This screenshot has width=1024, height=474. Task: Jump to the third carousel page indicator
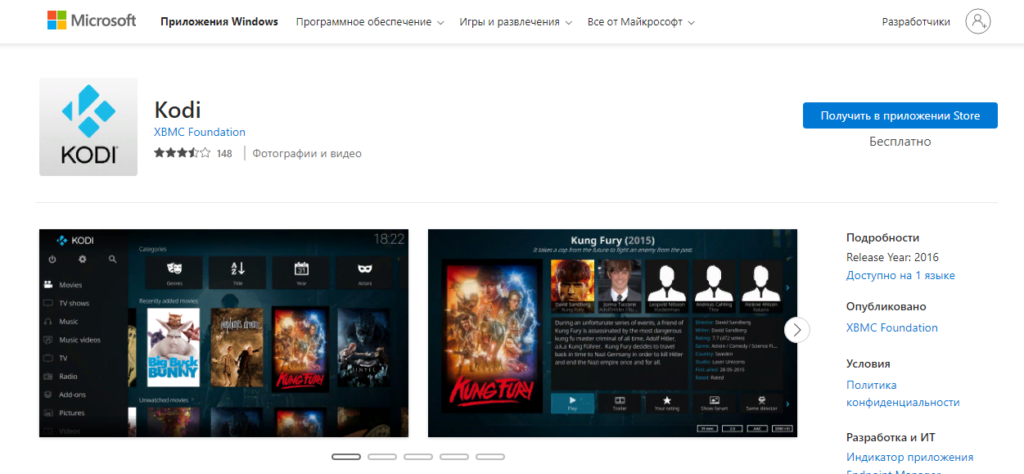(418, 456)
